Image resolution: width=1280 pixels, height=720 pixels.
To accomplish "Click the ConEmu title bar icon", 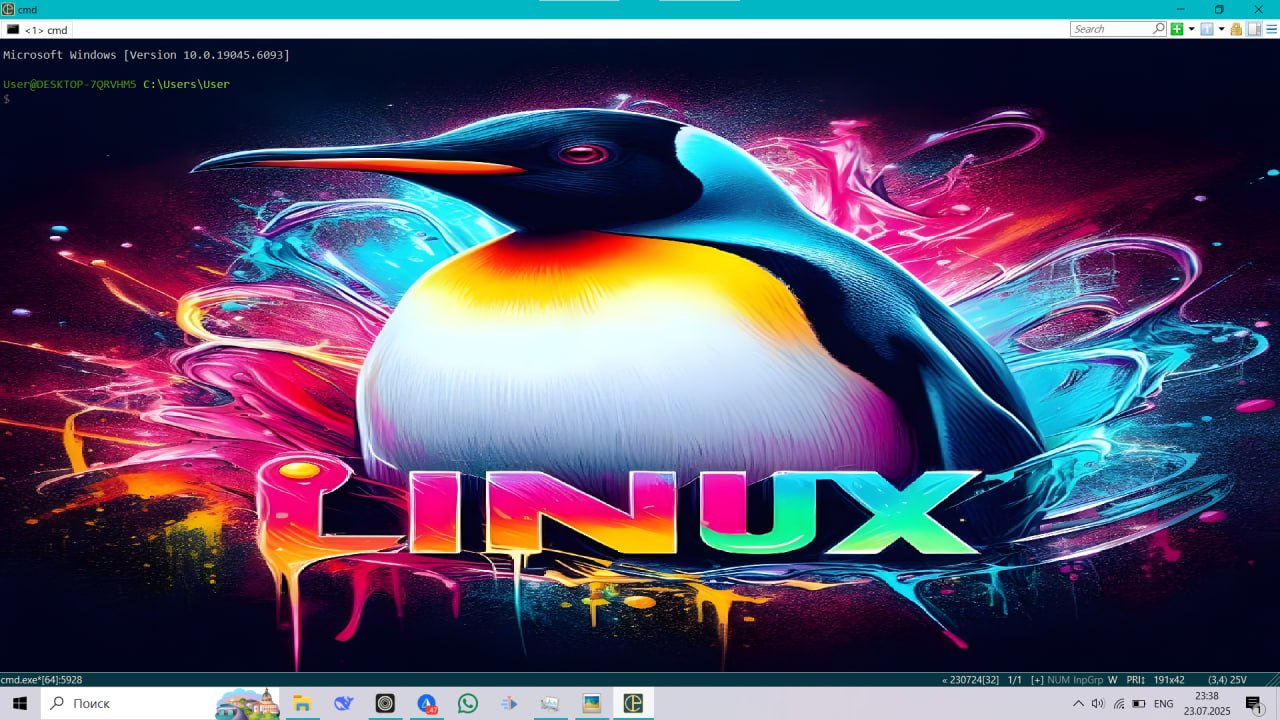I will pyautogui.click(x=8, y=9).
